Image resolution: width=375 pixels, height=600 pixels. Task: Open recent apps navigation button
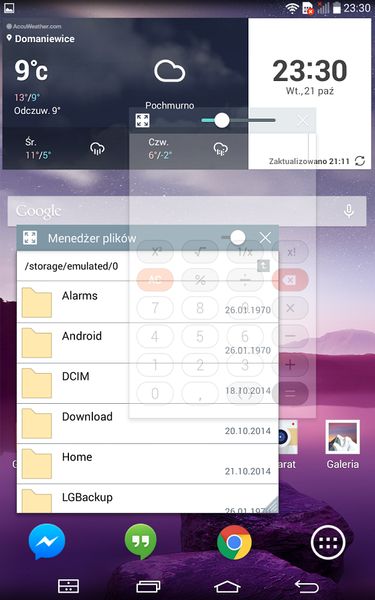pos(148,586)
